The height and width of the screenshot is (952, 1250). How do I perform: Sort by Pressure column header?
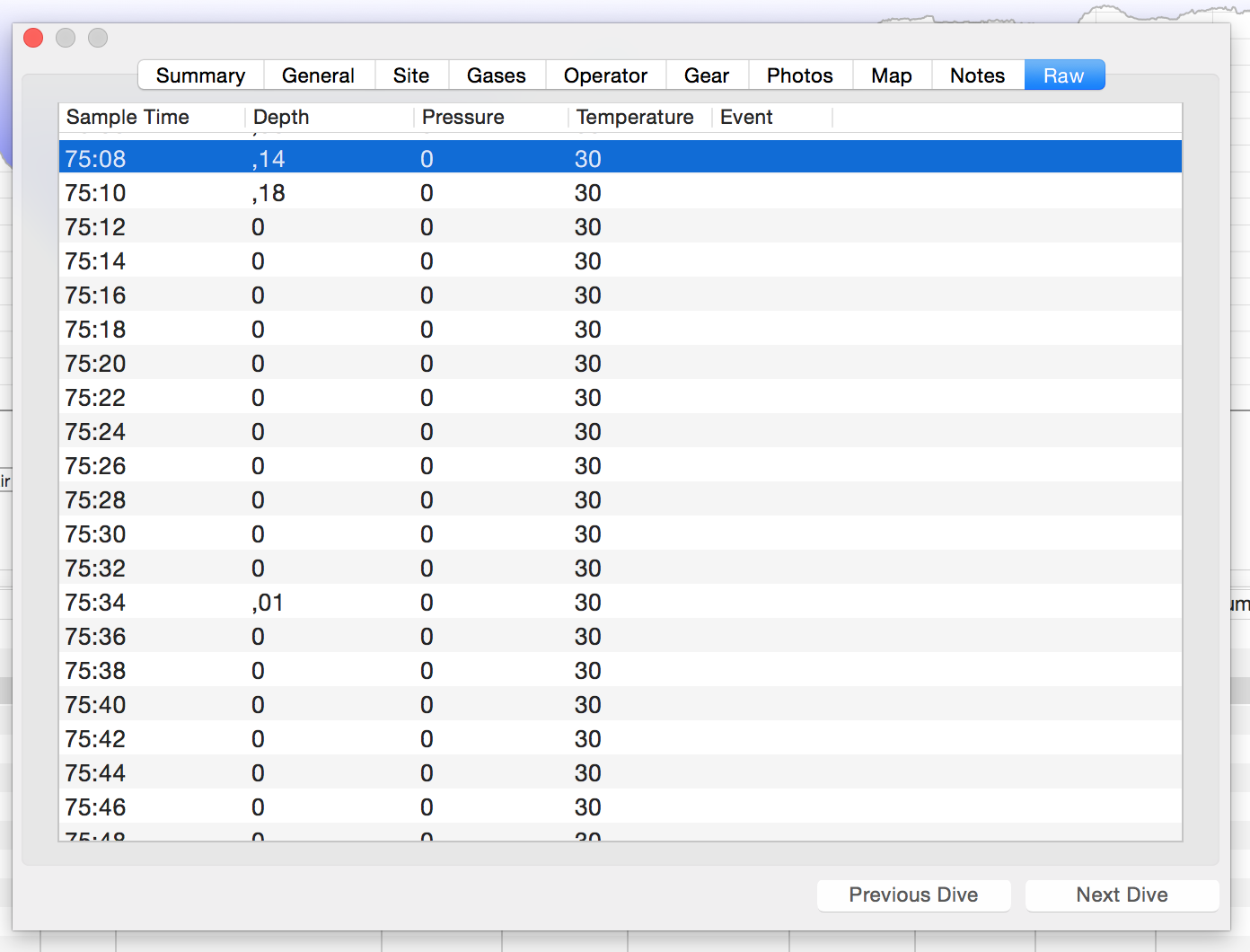[x=462, y=118]
